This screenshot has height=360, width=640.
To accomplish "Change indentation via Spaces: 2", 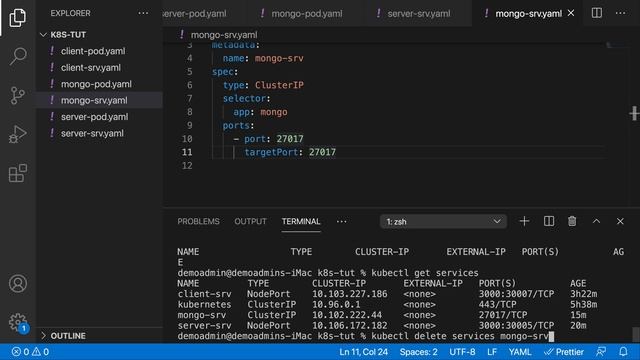I will [x=418, y=352].
